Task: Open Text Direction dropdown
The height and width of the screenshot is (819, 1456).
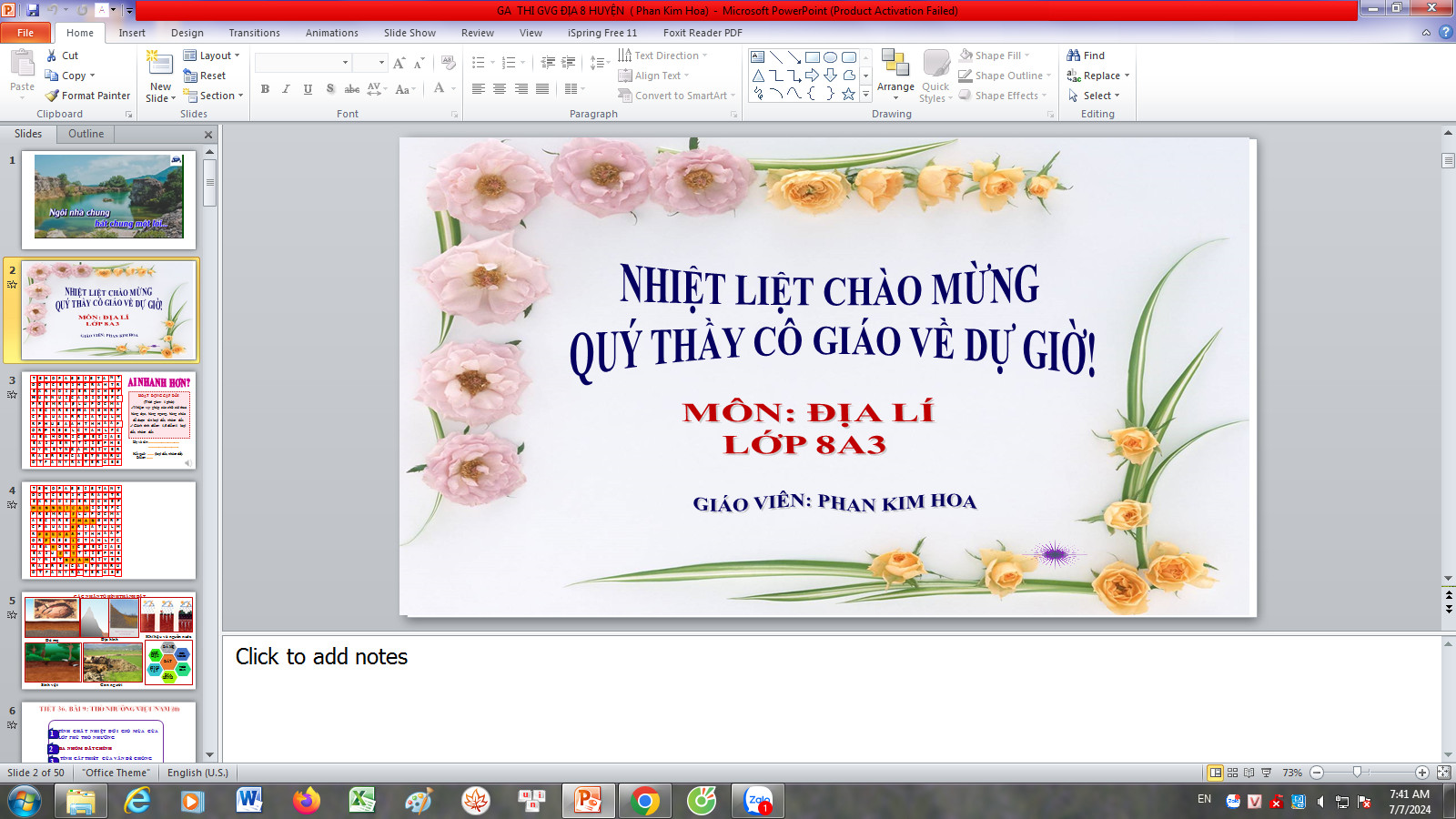Action: 662,56
